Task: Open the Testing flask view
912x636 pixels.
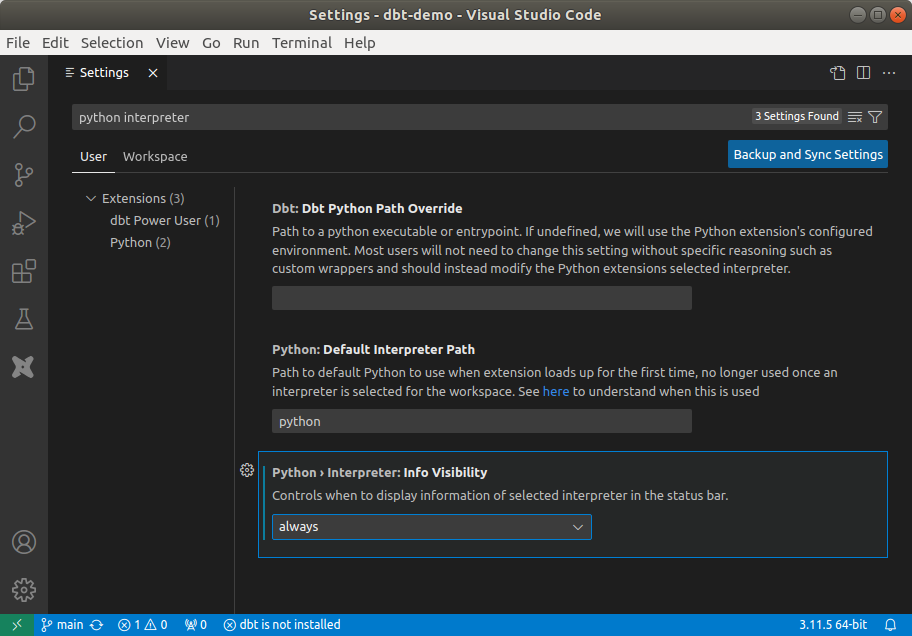Action: pos(24,319)
